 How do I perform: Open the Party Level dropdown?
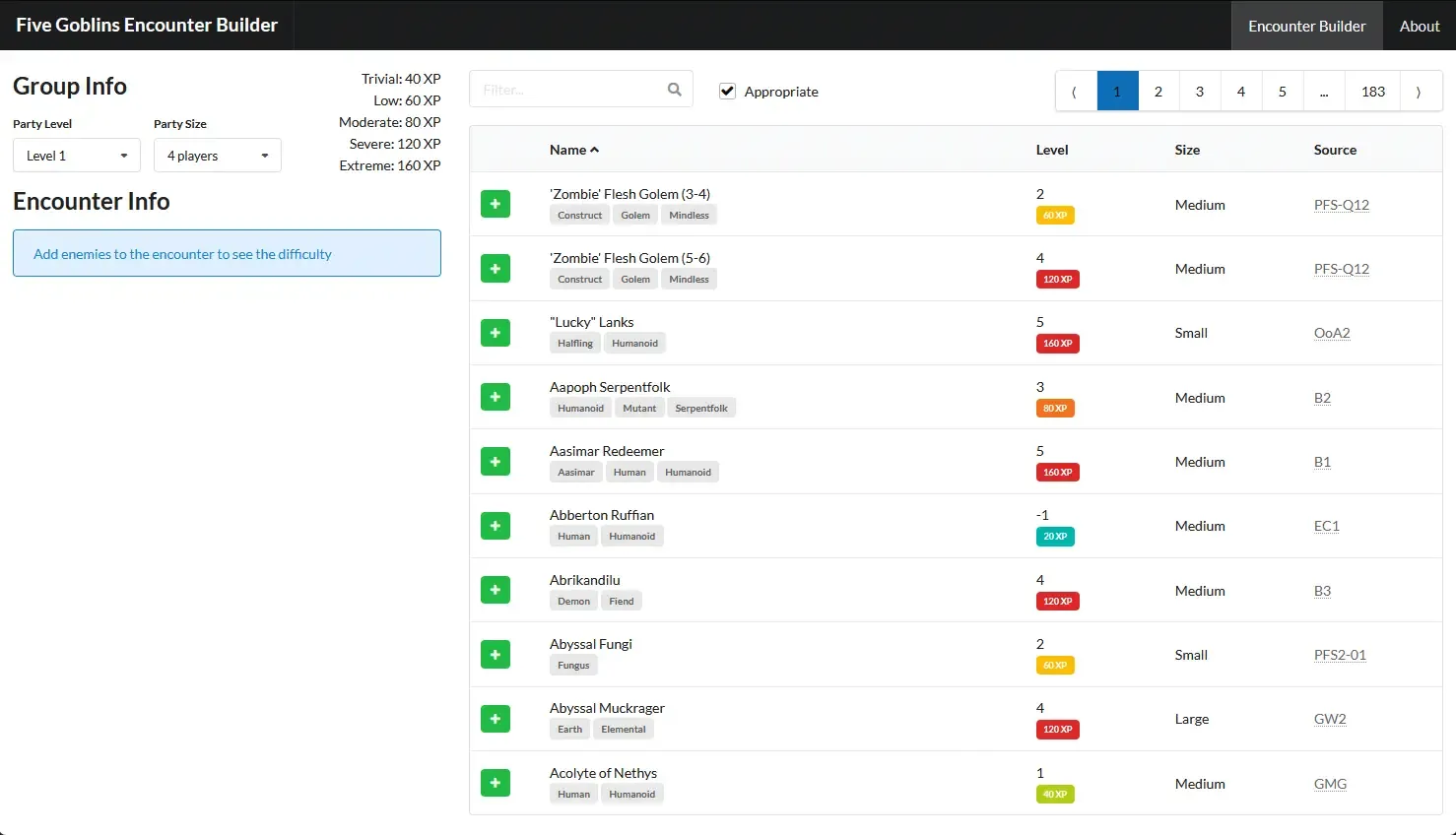[x=77, y=156]
